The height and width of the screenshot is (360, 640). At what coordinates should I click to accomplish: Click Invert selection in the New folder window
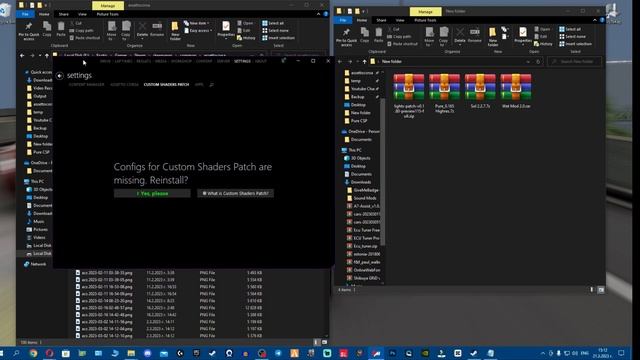[x=576, y=44]
